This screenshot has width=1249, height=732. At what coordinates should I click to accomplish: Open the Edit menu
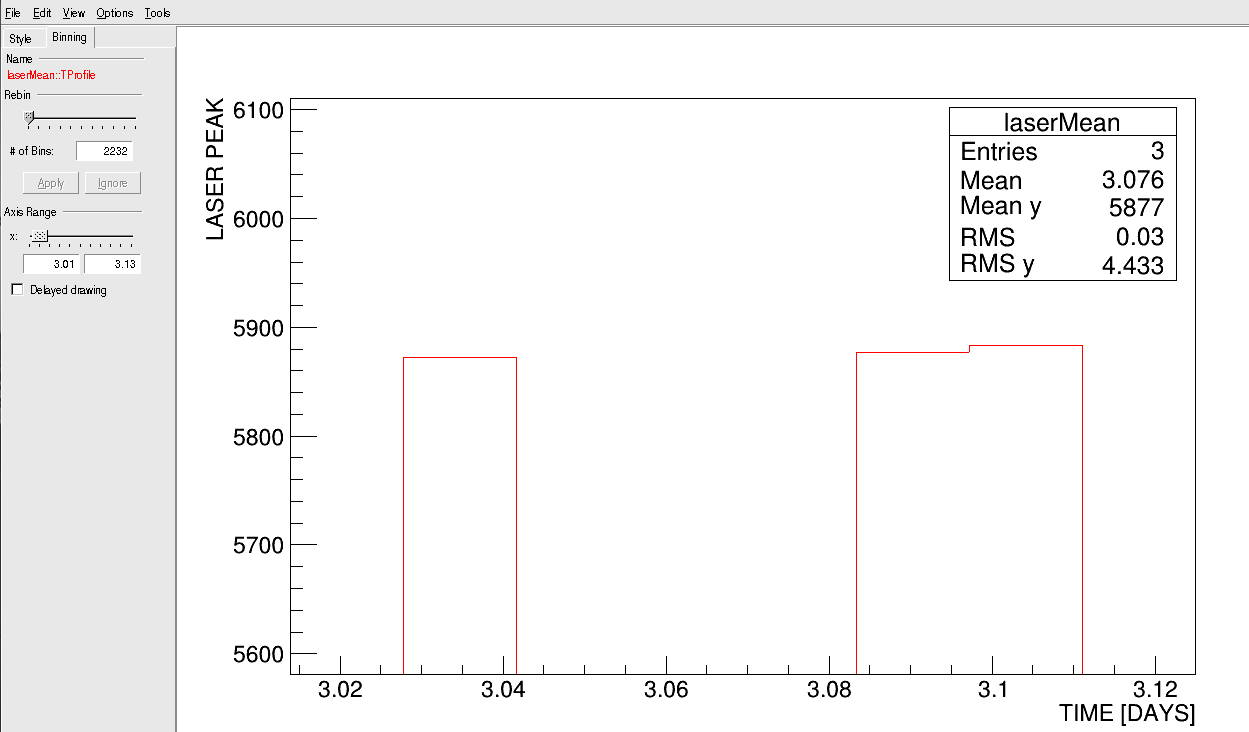point(42,13)
